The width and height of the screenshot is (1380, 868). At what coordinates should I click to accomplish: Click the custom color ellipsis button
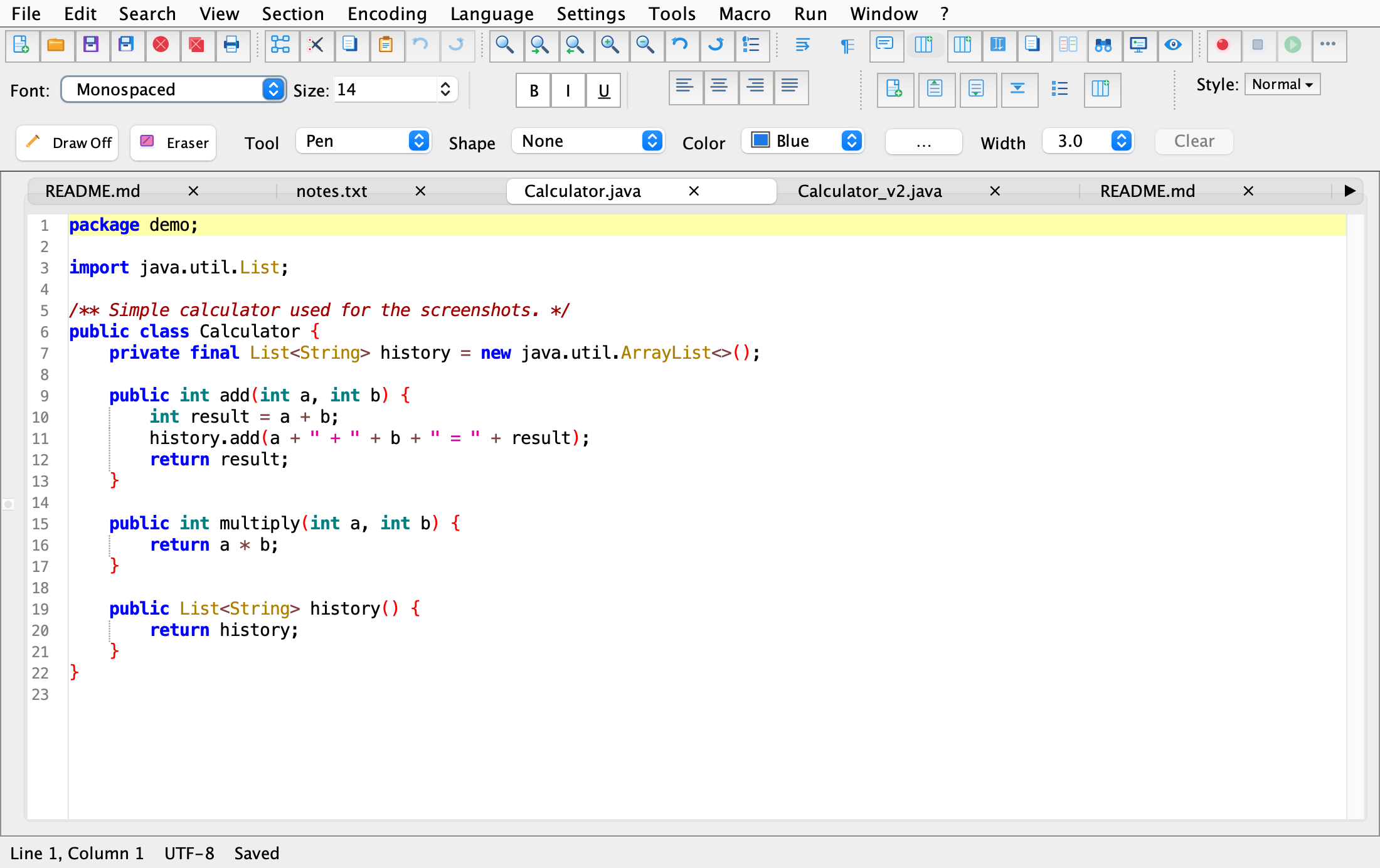point(924,142)
